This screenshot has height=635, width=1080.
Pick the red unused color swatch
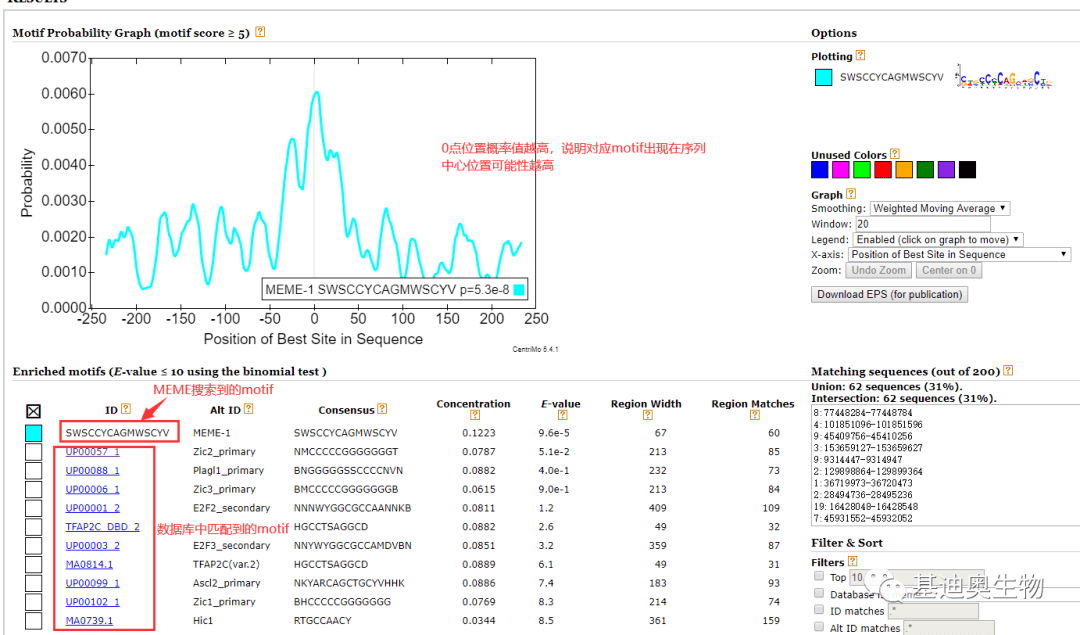click(x=883, y=169)
